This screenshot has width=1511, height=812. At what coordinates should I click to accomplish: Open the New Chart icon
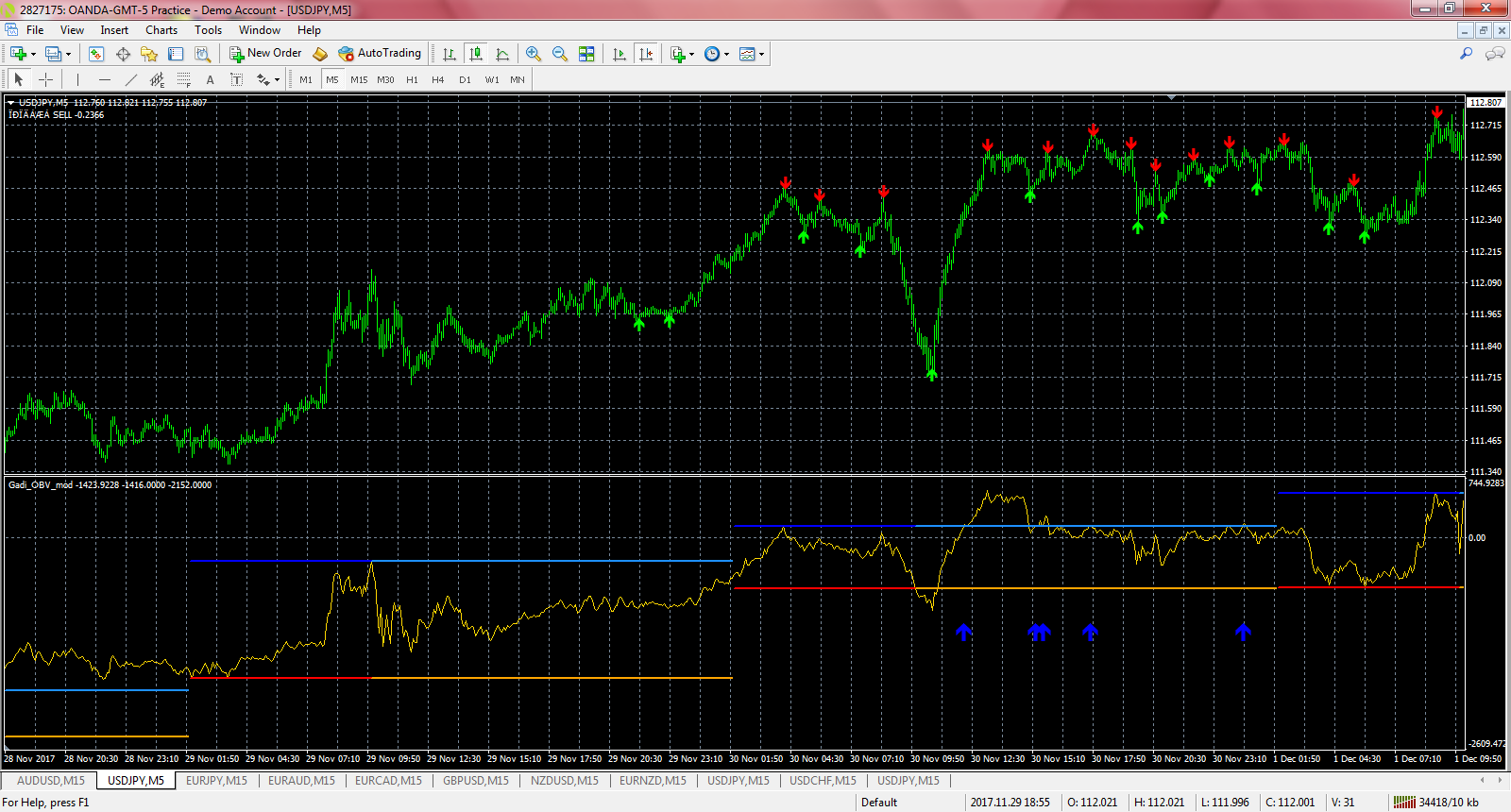pos(18,54)
